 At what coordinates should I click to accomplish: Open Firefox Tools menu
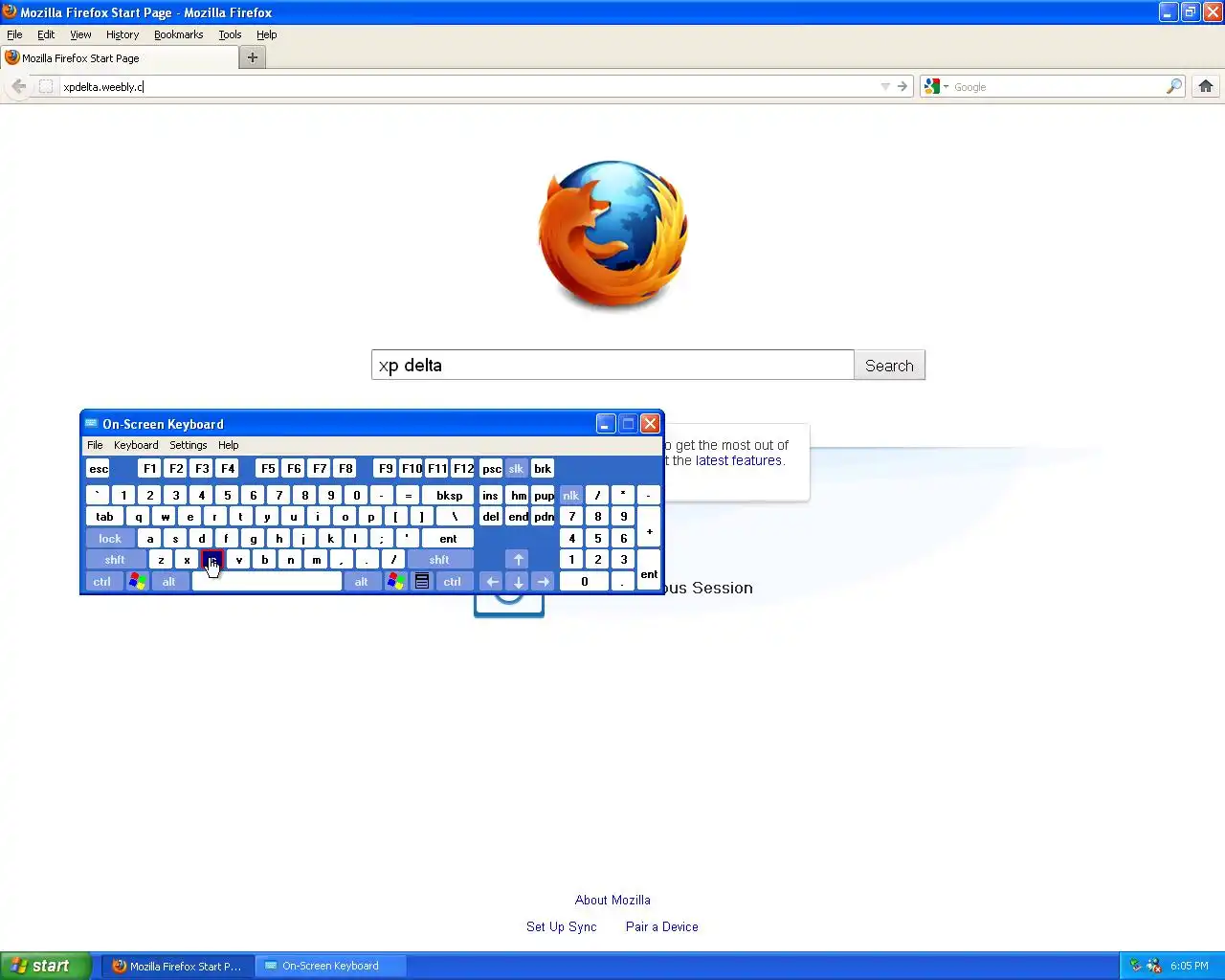tap(230, 34)
